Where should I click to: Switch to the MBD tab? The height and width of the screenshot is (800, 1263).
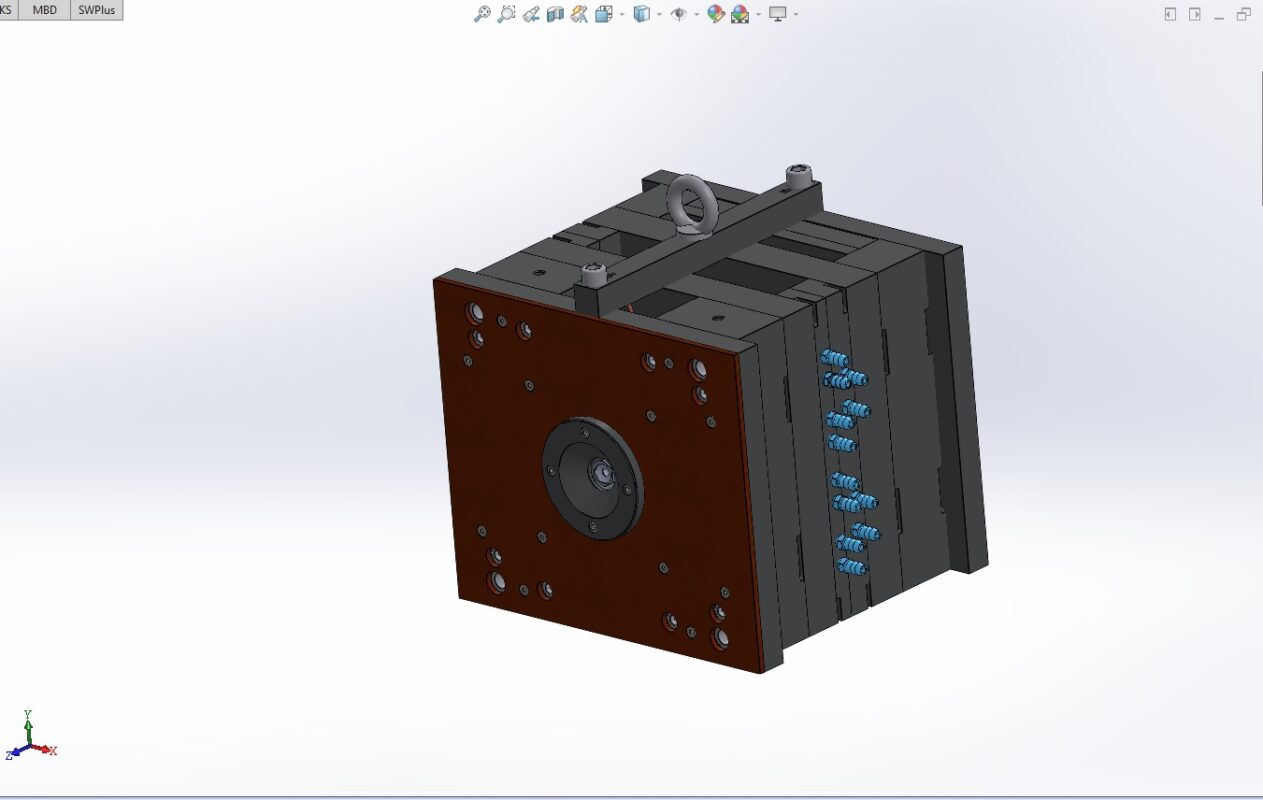45,10
